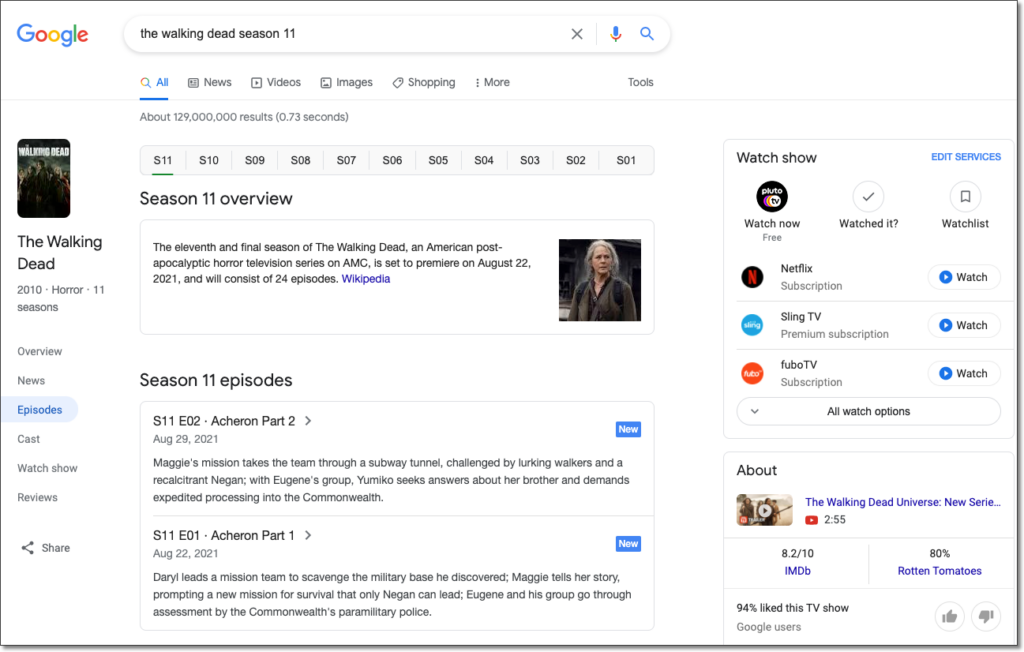1024x652 pixels.
Task: Open the Wikipedia link in overview
Action: [x=366, y=279]
